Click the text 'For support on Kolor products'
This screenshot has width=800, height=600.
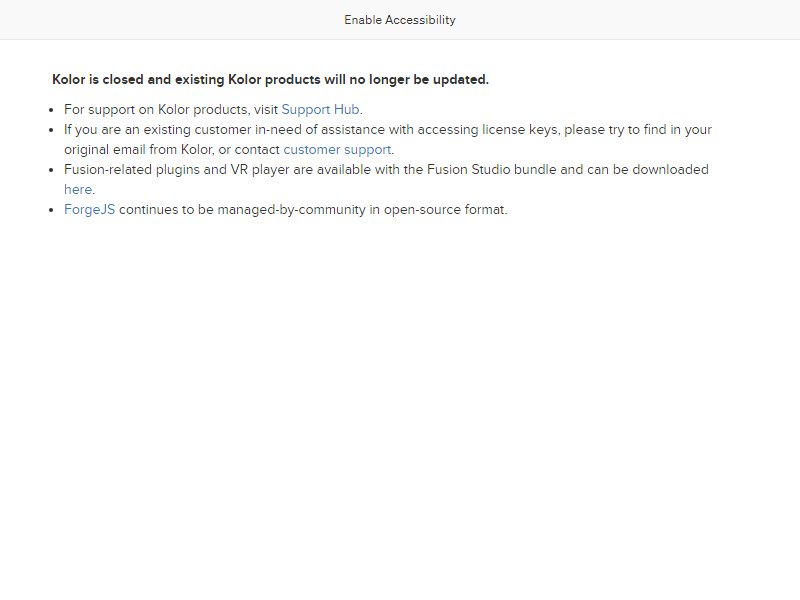tap(156, 110)
